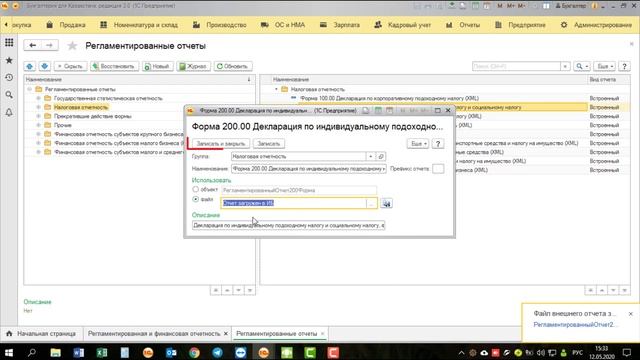This screenshot has height=360, width=640.
Task: Click main search input field
Action: tap(516, 66)
